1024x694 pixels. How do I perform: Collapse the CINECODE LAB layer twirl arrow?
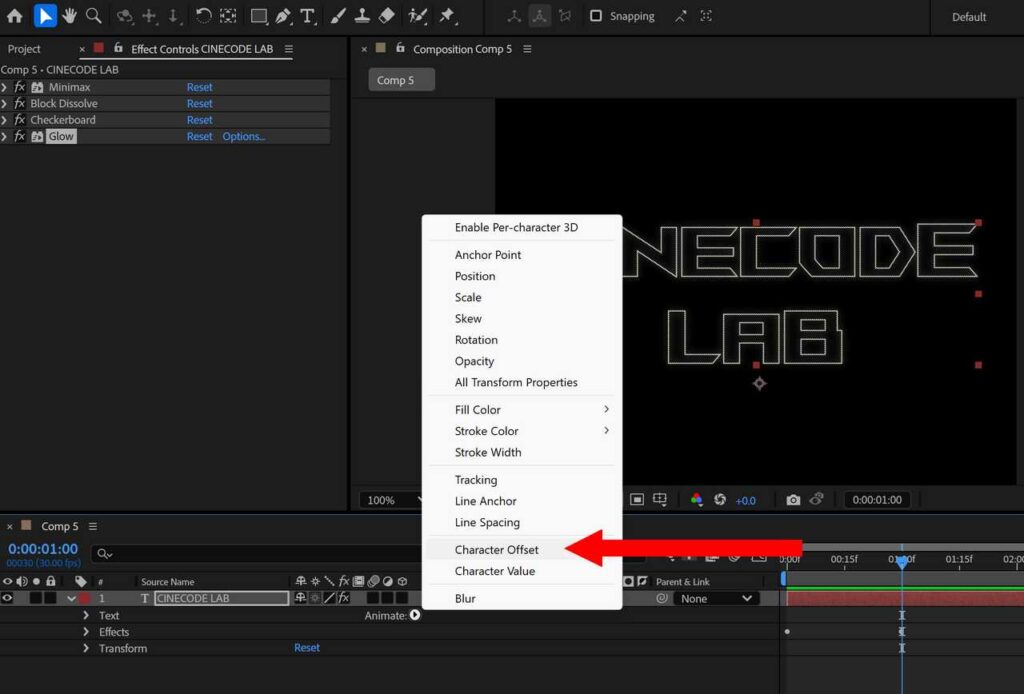click(x=71, y=598)
